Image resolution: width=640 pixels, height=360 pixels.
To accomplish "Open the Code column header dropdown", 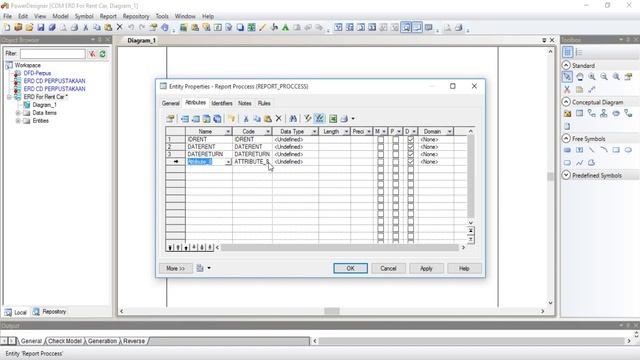I will pyautogui.click(x=268, y=131).
